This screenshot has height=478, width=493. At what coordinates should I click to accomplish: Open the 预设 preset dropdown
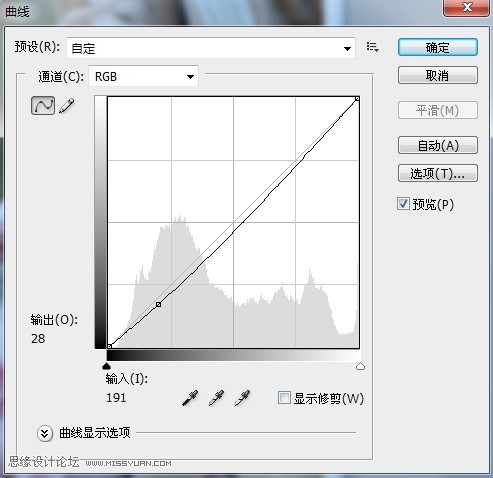211,48
